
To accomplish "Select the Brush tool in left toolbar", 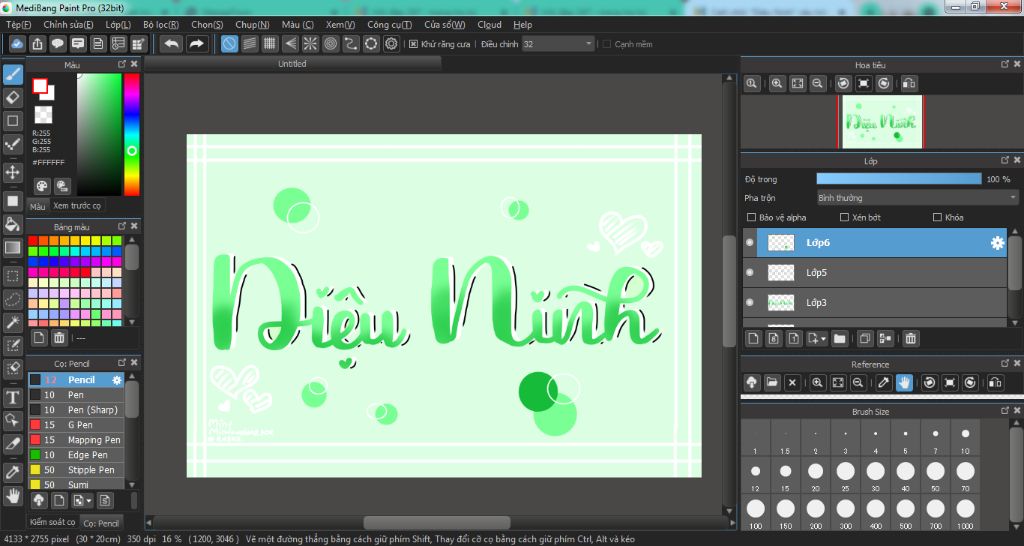I will pos(12,74).
